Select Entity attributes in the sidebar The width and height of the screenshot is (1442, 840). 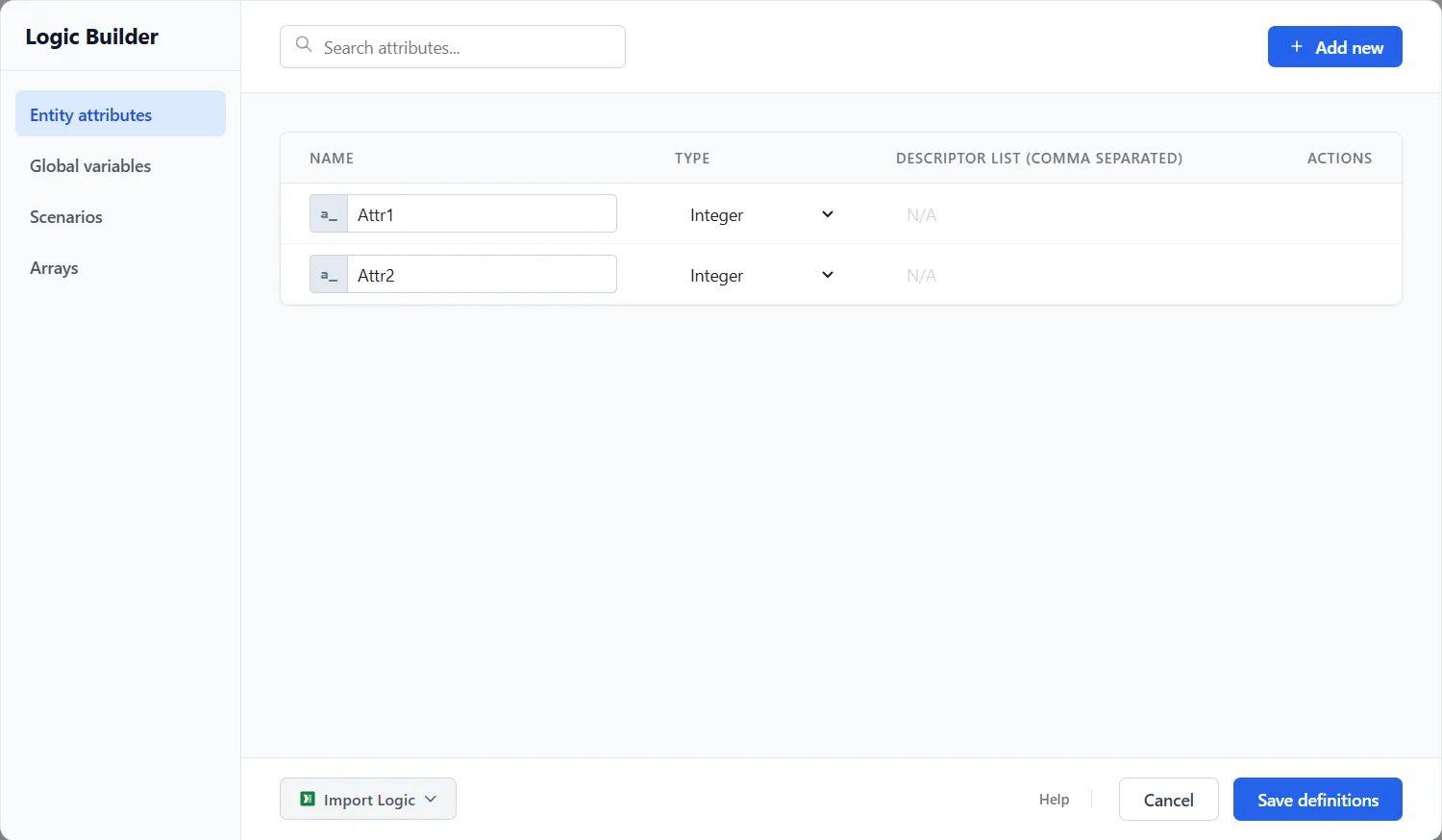(120, 113)
